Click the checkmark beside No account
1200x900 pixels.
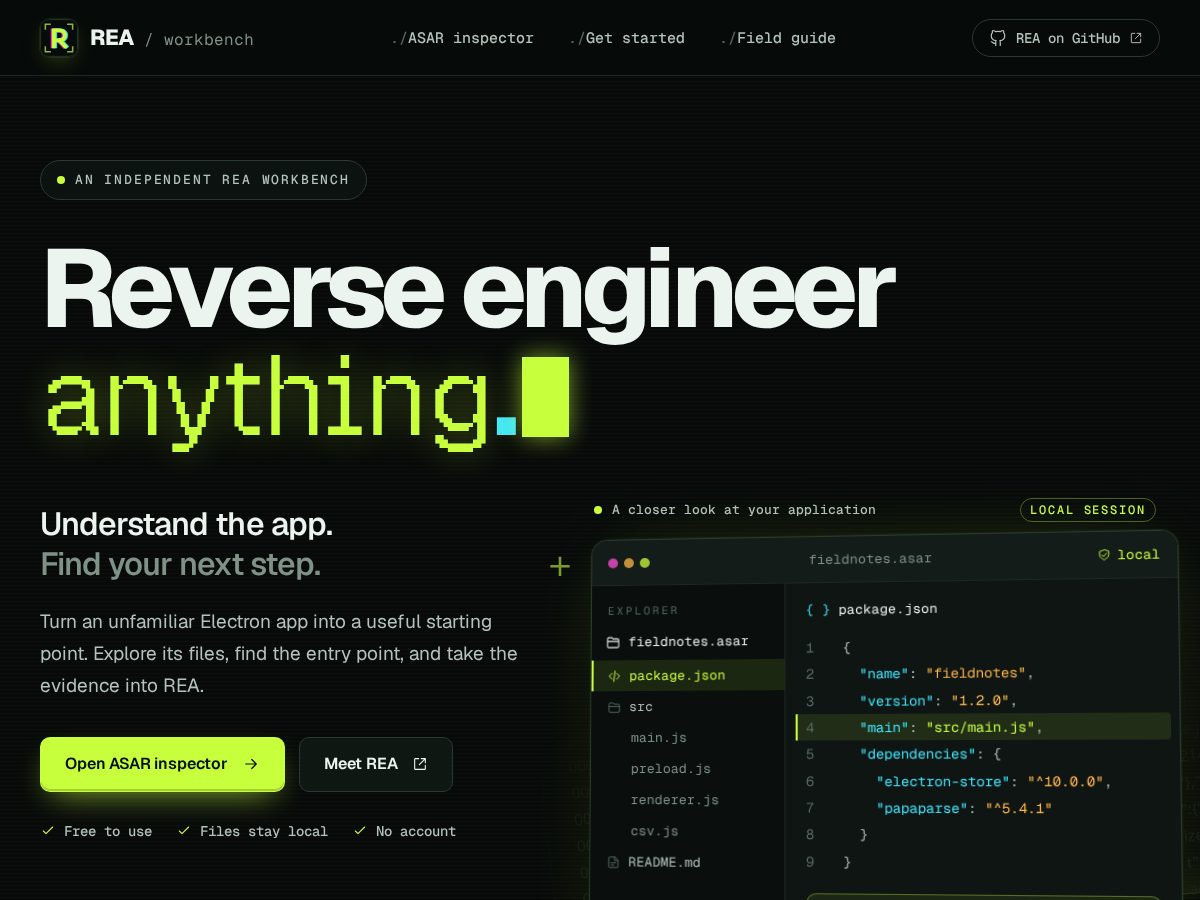pos(360,831)
